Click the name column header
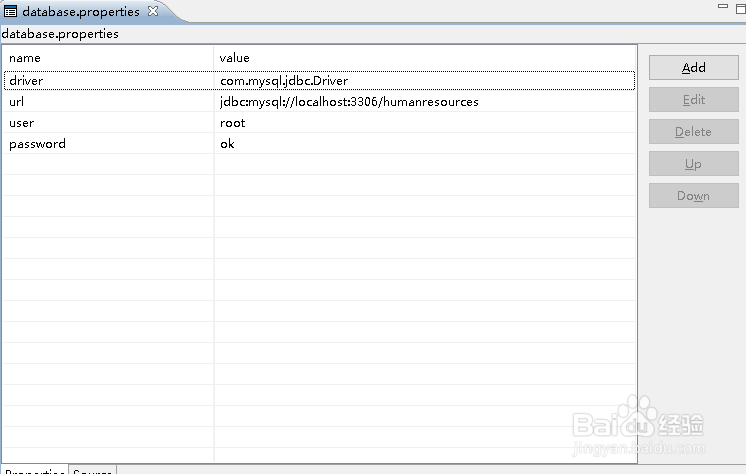This screenshot has height=474, width=746. [x=108, y=58]
